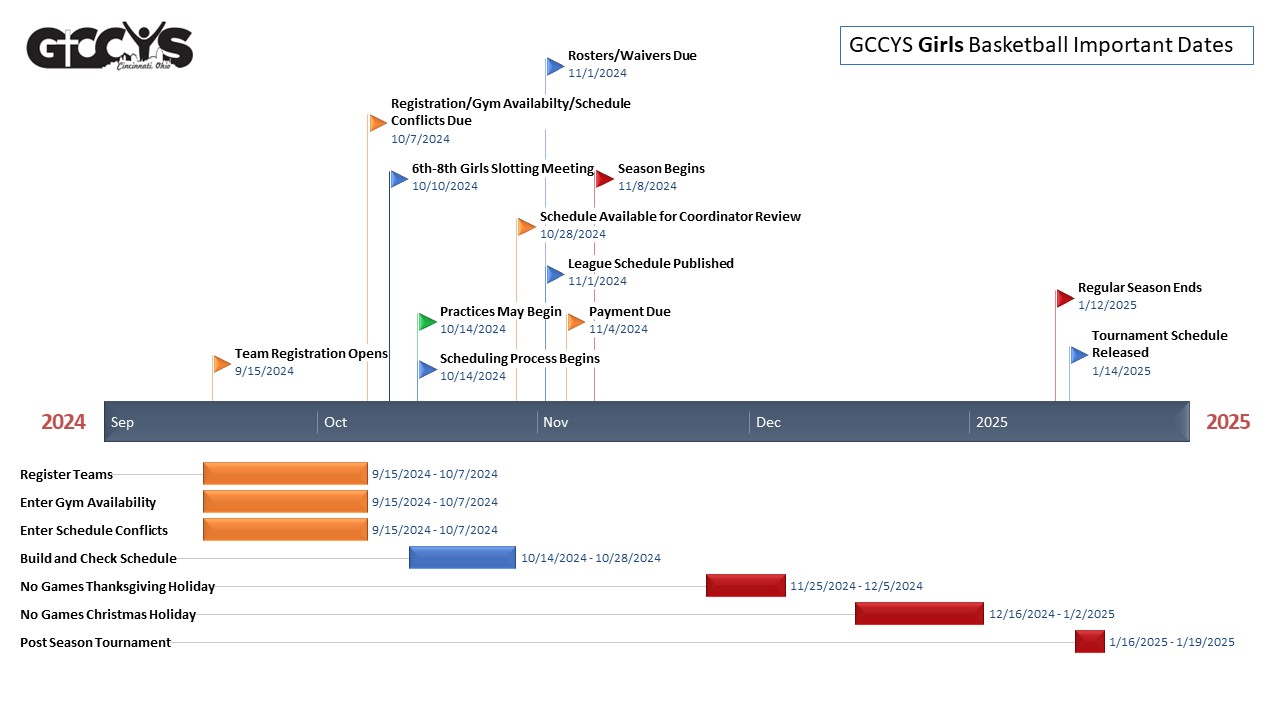The width and height of the screenshot is (1280, 720).
Task: Click the Tournament Schedule Released flag
Action: coord(1079,355)
